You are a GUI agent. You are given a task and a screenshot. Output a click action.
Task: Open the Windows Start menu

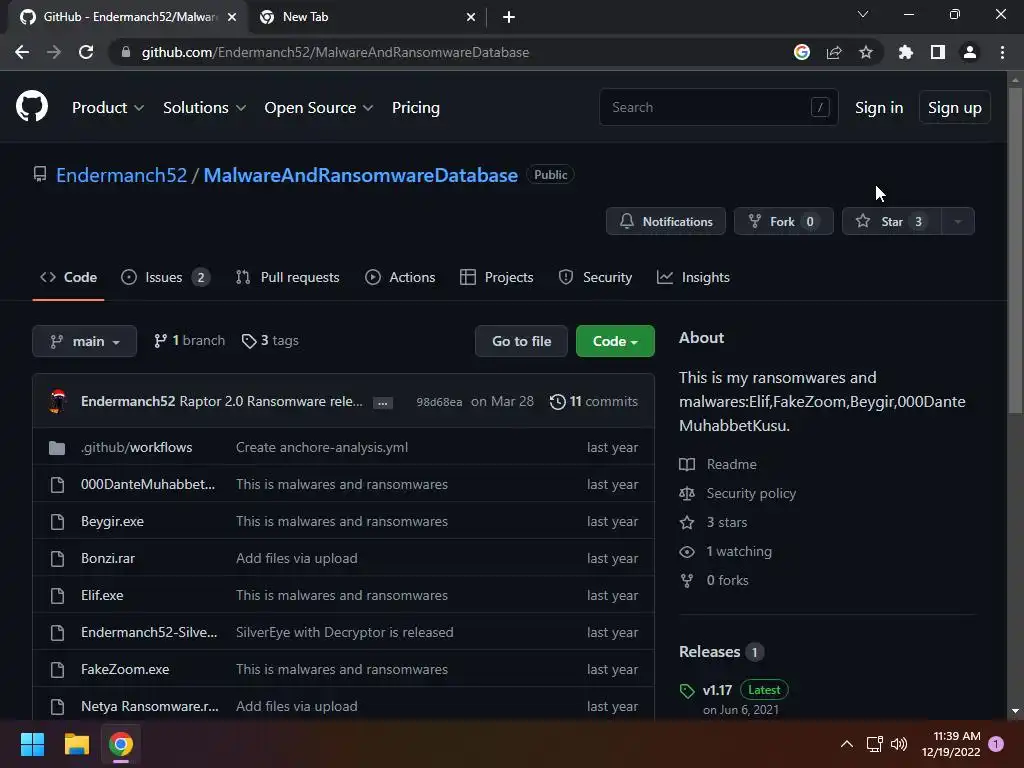pos(32,744)
